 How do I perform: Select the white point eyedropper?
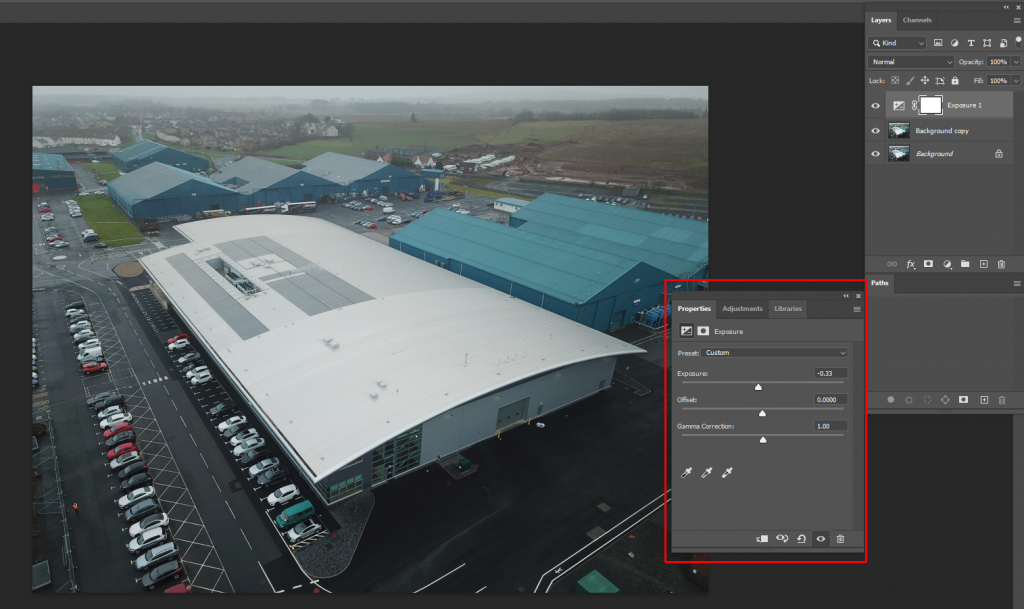point(727,473)
